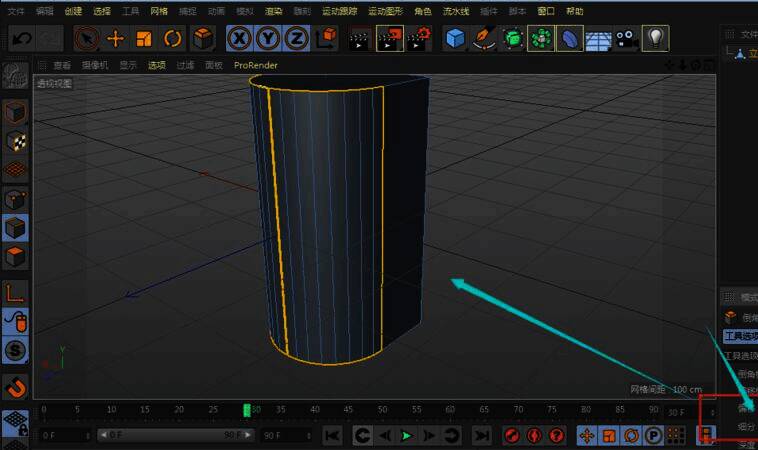
Task: Toggle the Y axis lock
Action: click(x=268, y=39)
